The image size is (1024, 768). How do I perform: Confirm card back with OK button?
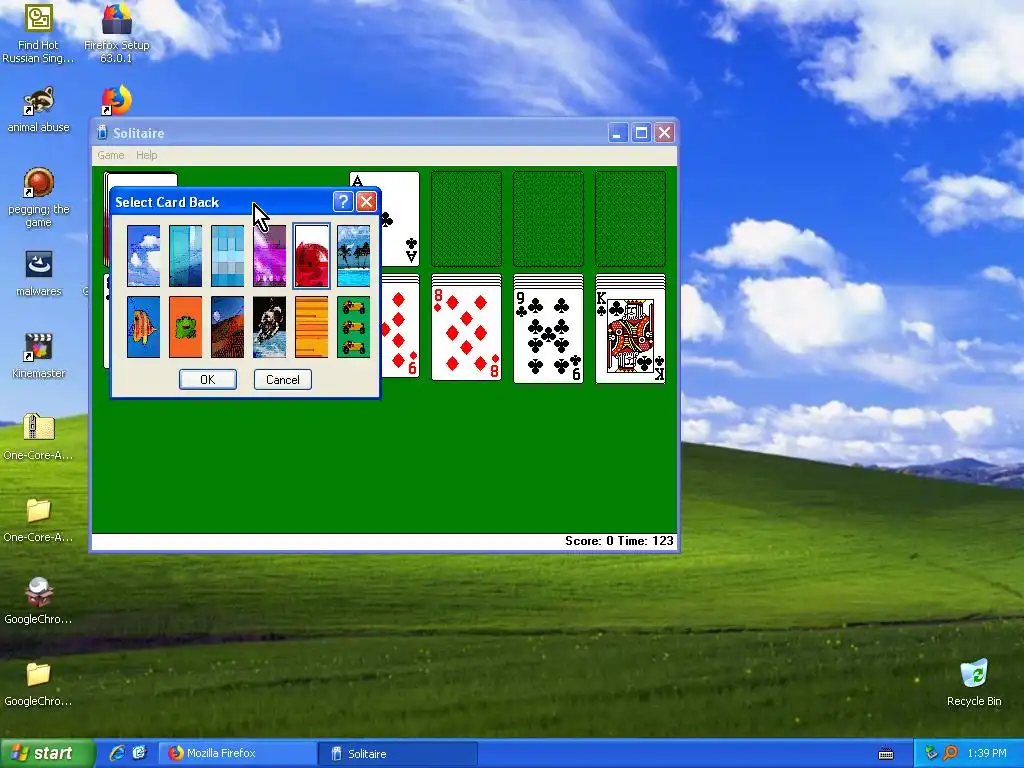tap(208, 379)
